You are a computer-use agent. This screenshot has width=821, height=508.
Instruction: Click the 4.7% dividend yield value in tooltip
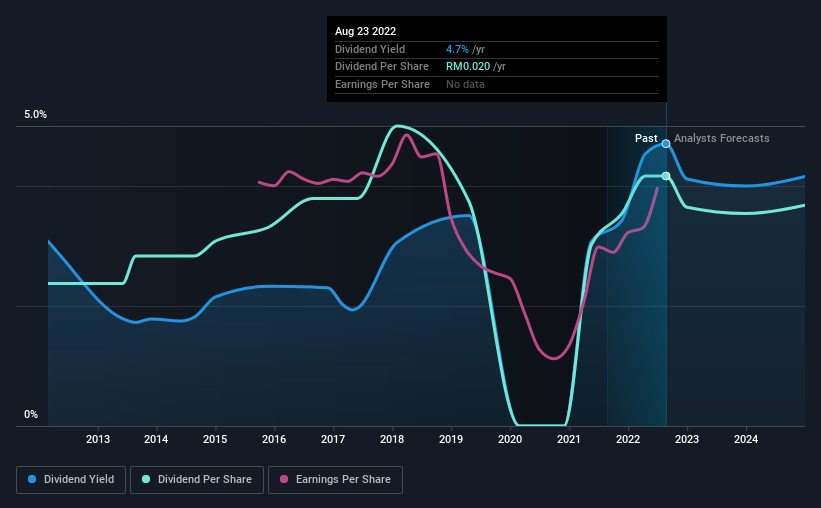(x=457, y=49)
